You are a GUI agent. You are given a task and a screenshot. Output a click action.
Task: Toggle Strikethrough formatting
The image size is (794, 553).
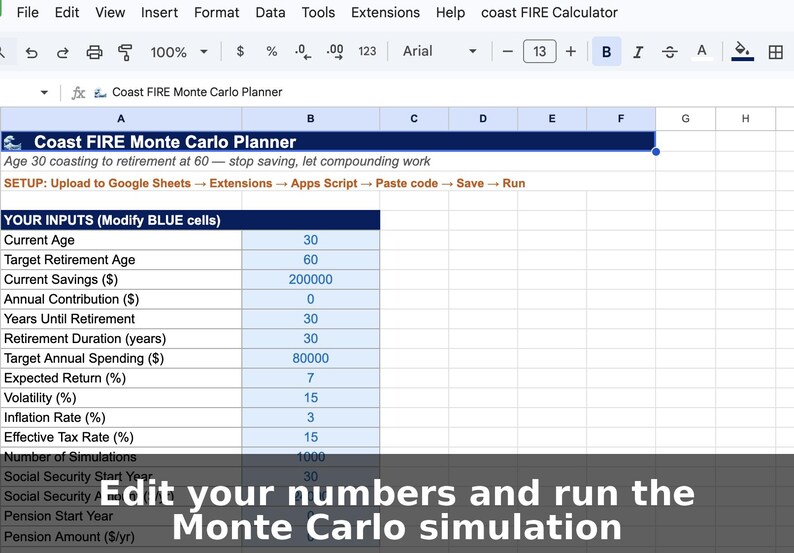tap(669, 52)
